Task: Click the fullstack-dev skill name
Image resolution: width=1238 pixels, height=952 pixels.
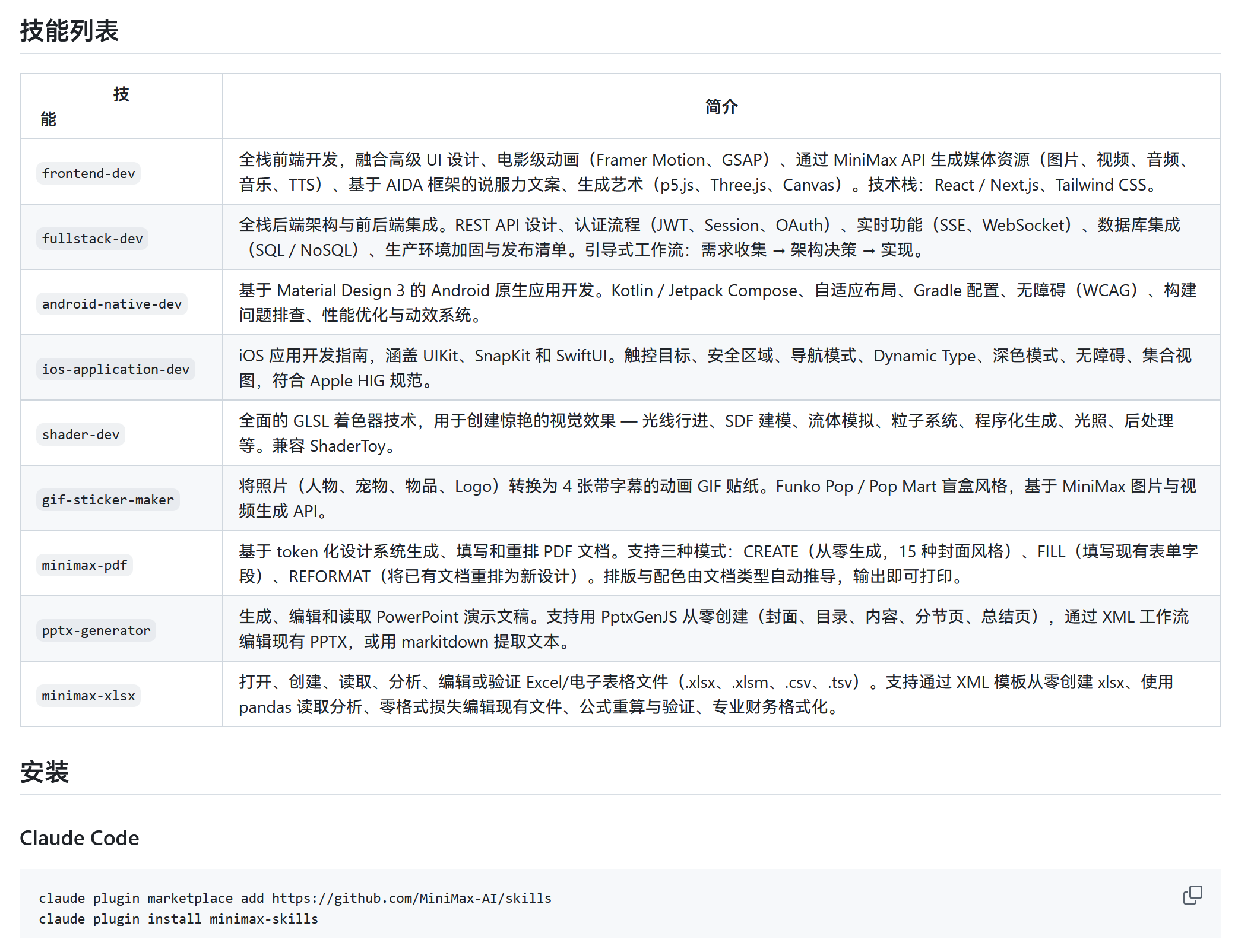Action: coord(92,239)
